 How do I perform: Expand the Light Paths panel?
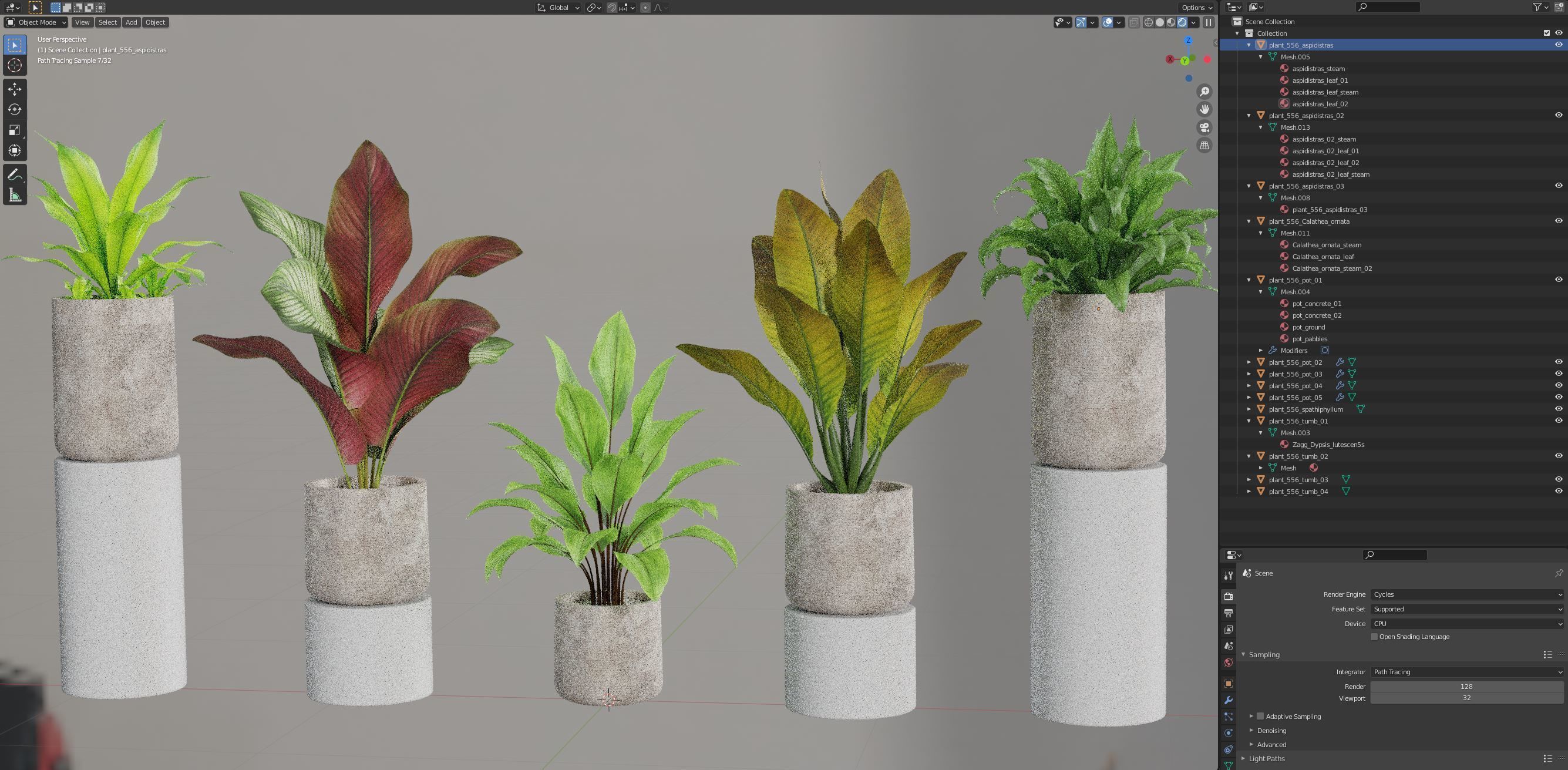pyautogui.click(x=1266, y=758)
